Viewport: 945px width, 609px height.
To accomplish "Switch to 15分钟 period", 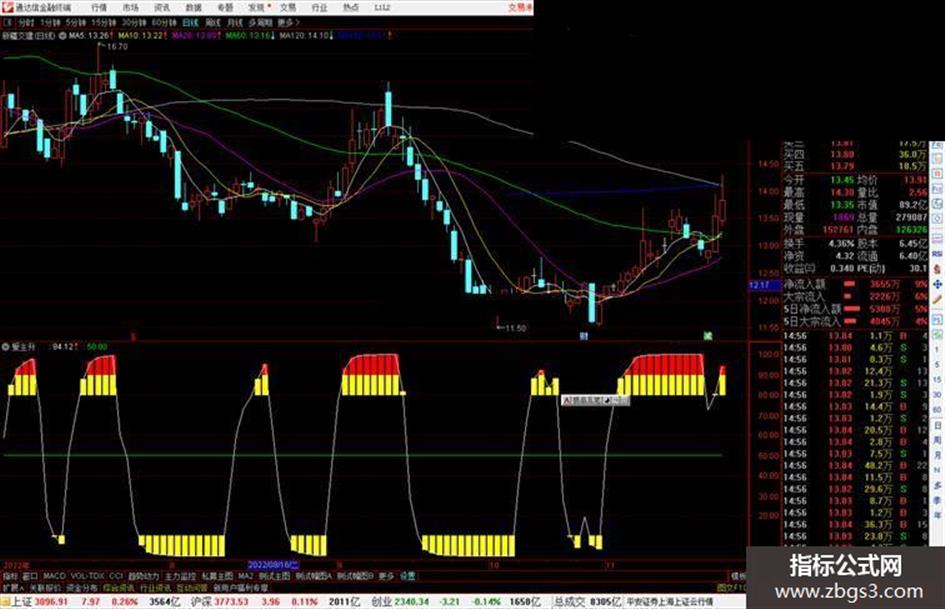I will tap(103, 22).
